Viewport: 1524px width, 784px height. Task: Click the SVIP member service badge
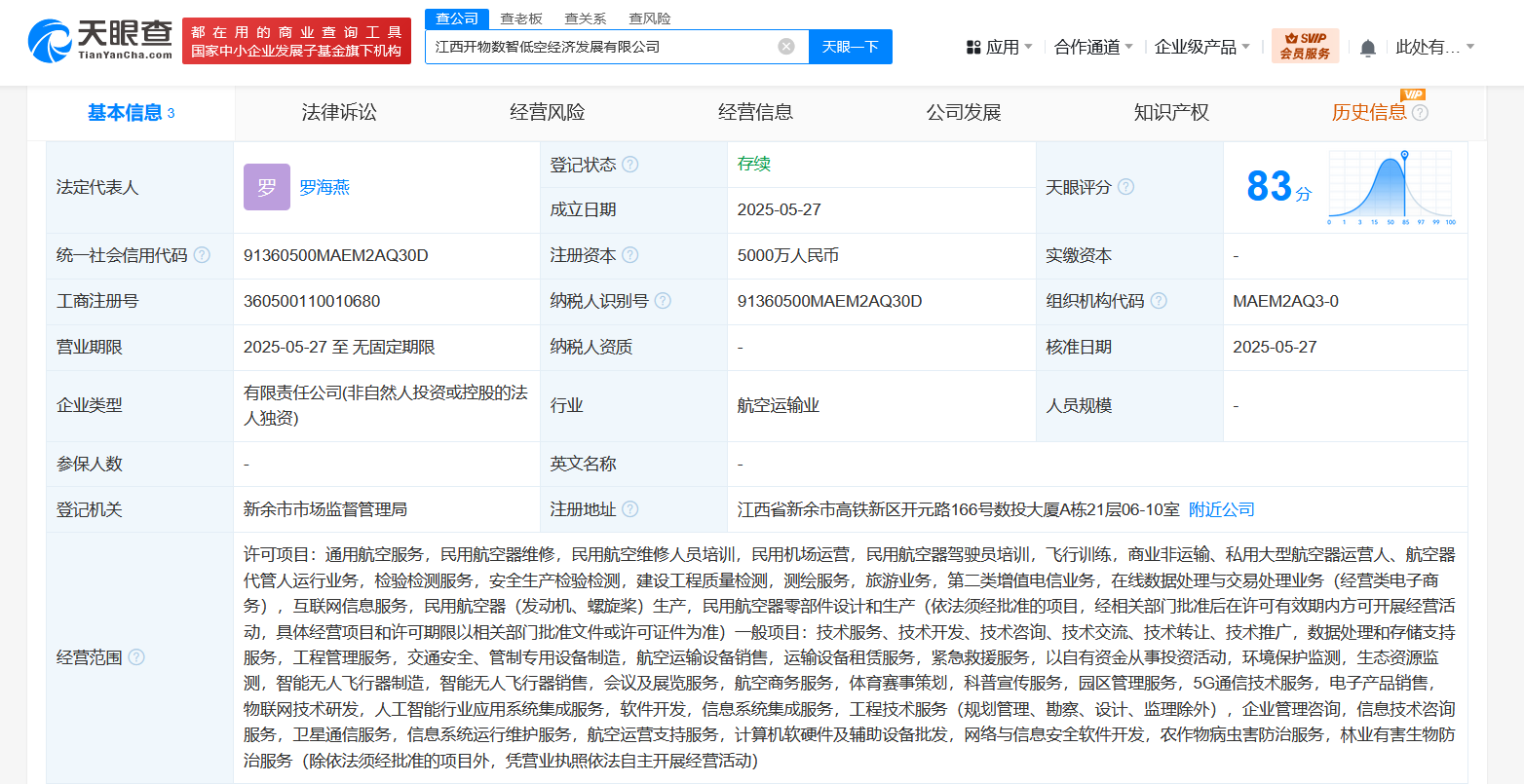[x=1305, y=46]
